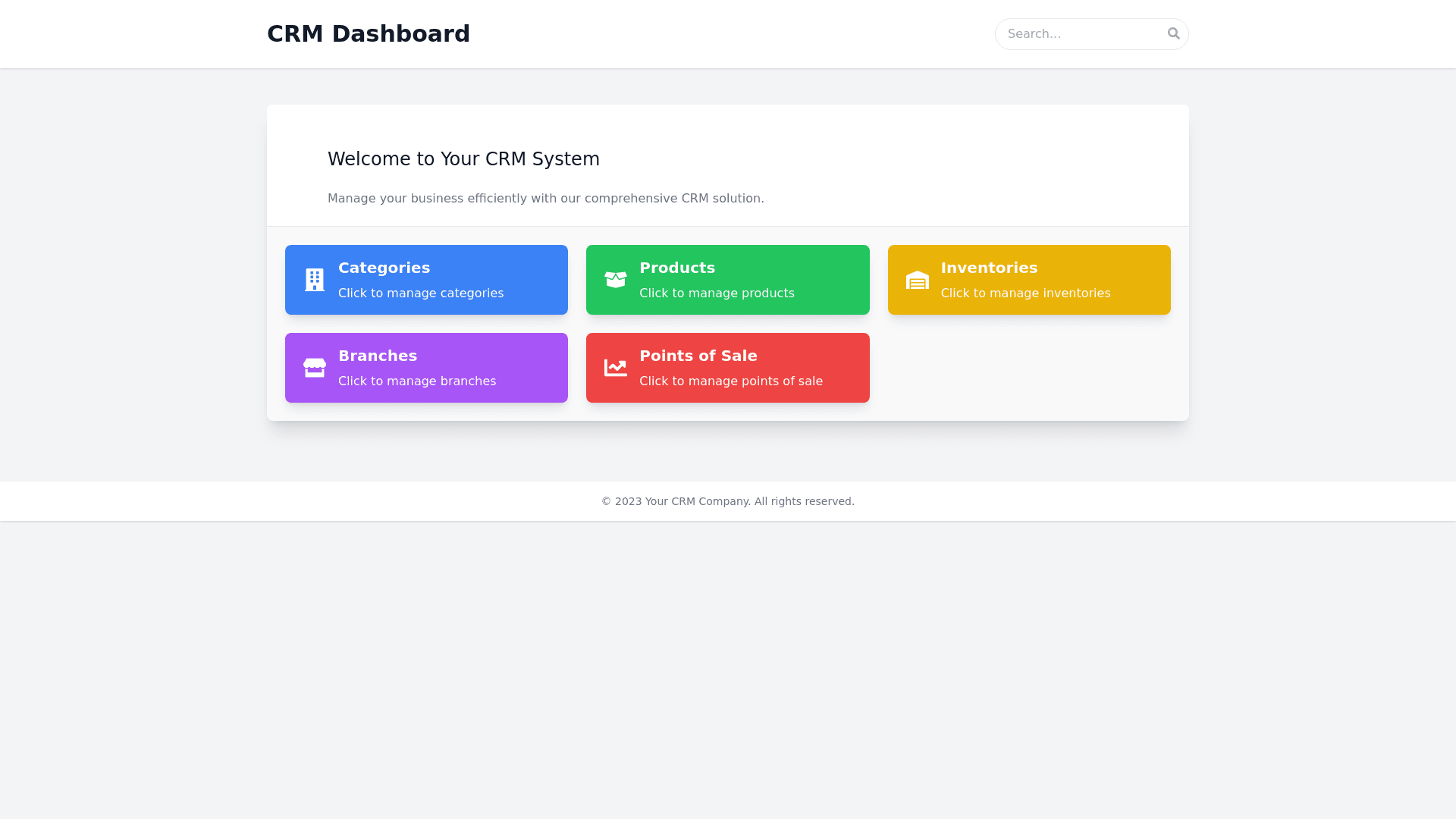Click the CRM Dashboard header title
Screen dimensions: 1456x819
pos(369,34)
